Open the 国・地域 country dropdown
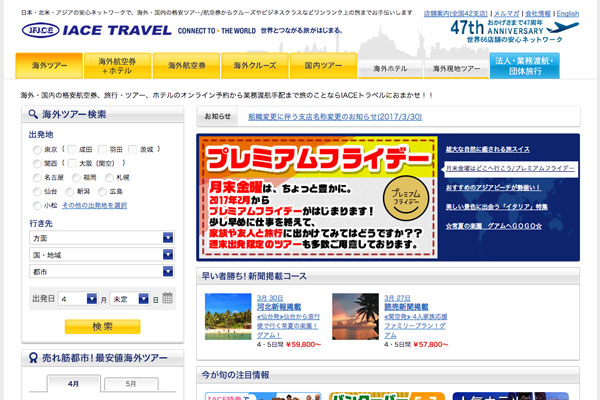Image resolution: width=600 pixels, height=400 pixels. point(102,255)
